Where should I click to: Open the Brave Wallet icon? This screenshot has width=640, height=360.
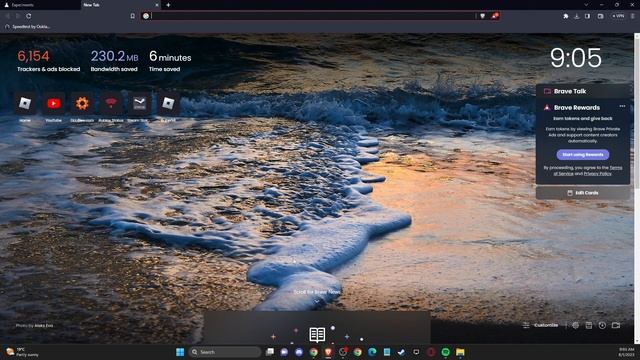[600, 16]
